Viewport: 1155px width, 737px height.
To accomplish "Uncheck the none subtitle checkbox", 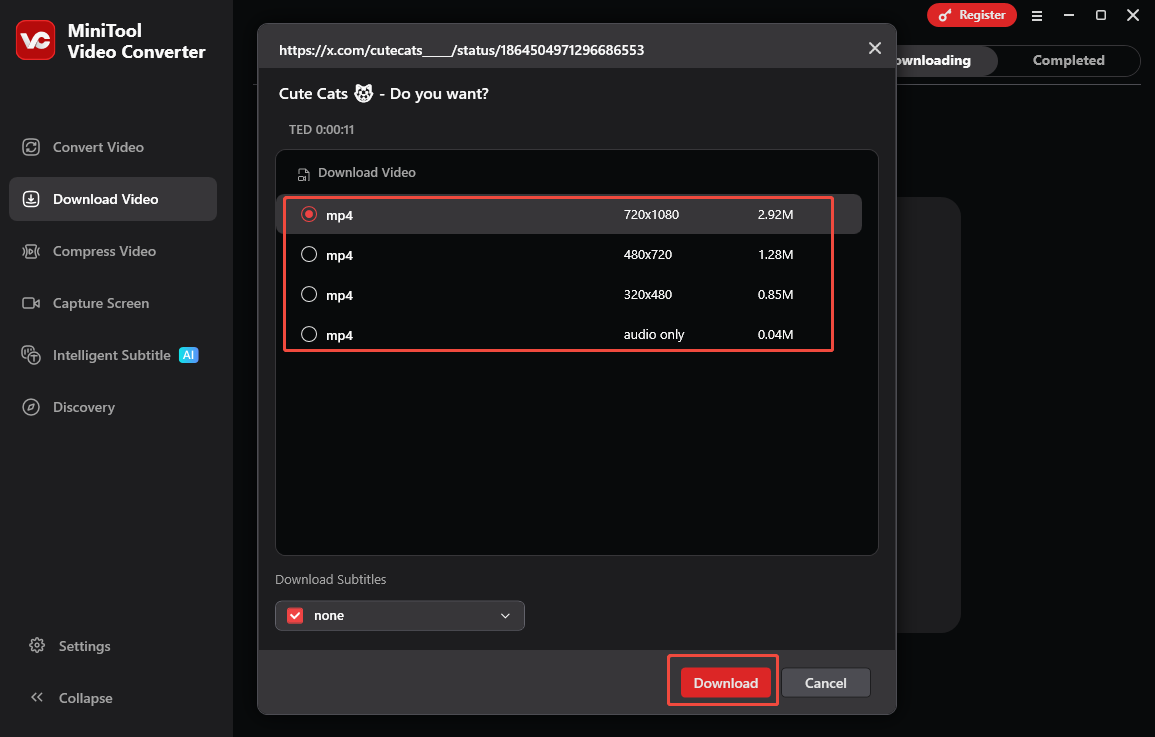I will [x=295, y=615].
